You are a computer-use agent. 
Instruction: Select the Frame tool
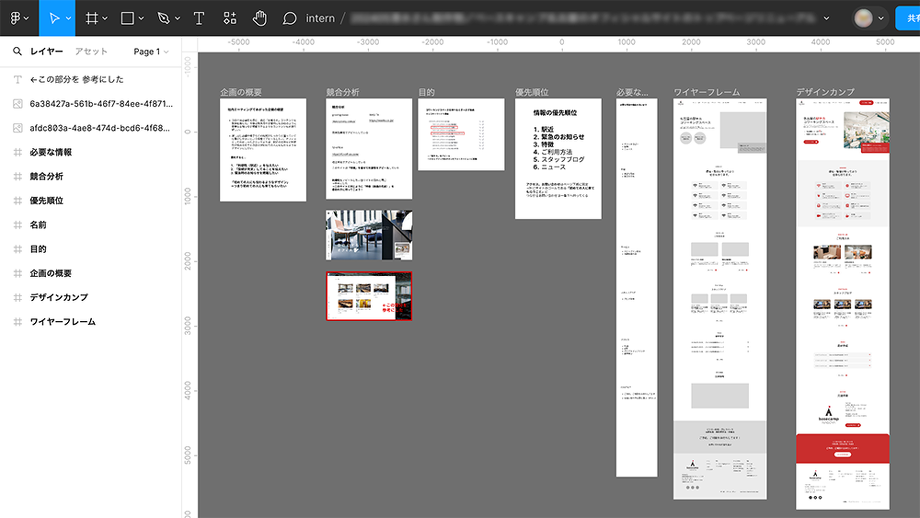click(91, 18)
